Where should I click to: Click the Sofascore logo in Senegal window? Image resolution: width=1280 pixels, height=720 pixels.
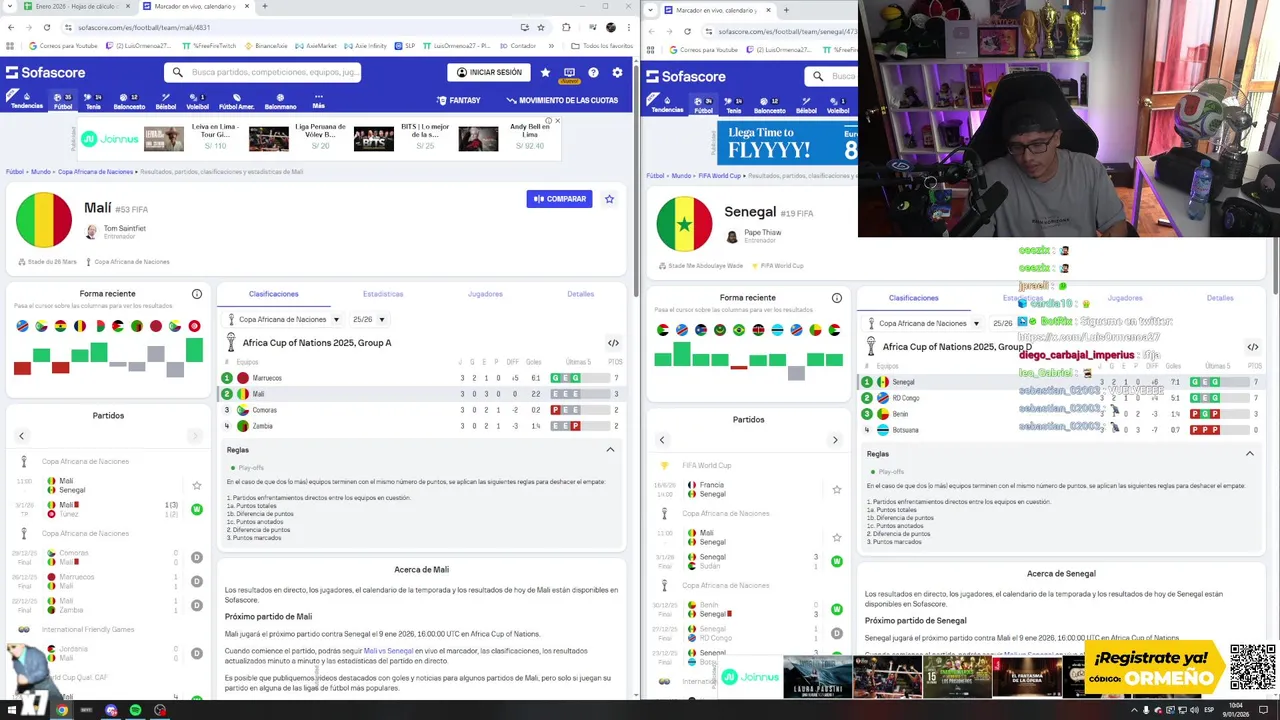tap(686, 76)
